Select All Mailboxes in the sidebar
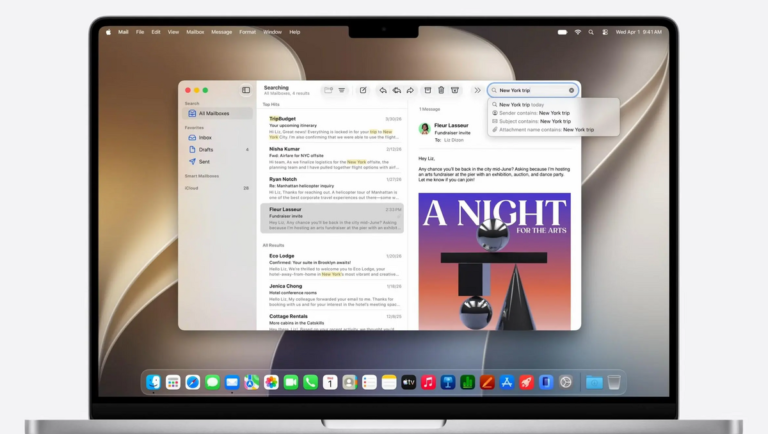 pyautogui.click(x=217, y=113)
